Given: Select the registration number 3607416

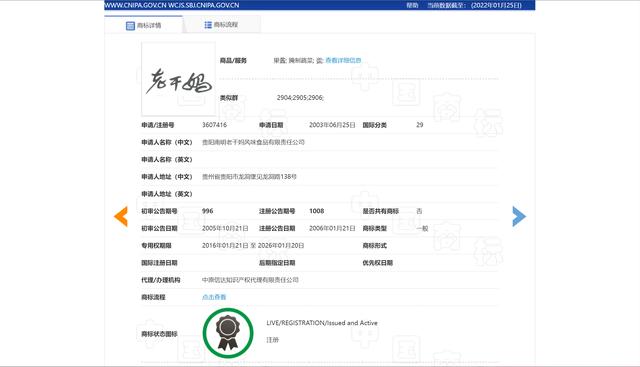Looking at the screenshot, I should point(214,125).
